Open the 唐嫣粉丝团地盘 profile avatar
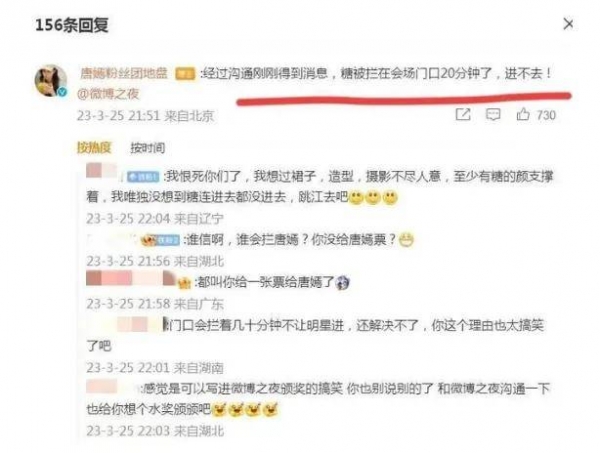Image resolution: width=600 pixels, height=453 pixels. [51, 80]
